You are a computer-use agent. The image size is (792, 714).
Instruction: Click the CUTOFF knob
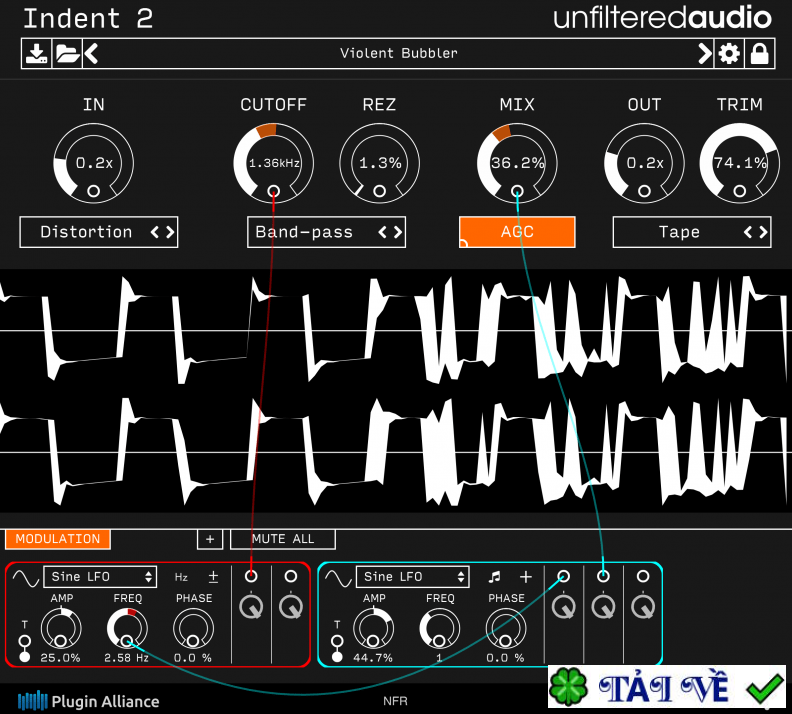point(273,162)
